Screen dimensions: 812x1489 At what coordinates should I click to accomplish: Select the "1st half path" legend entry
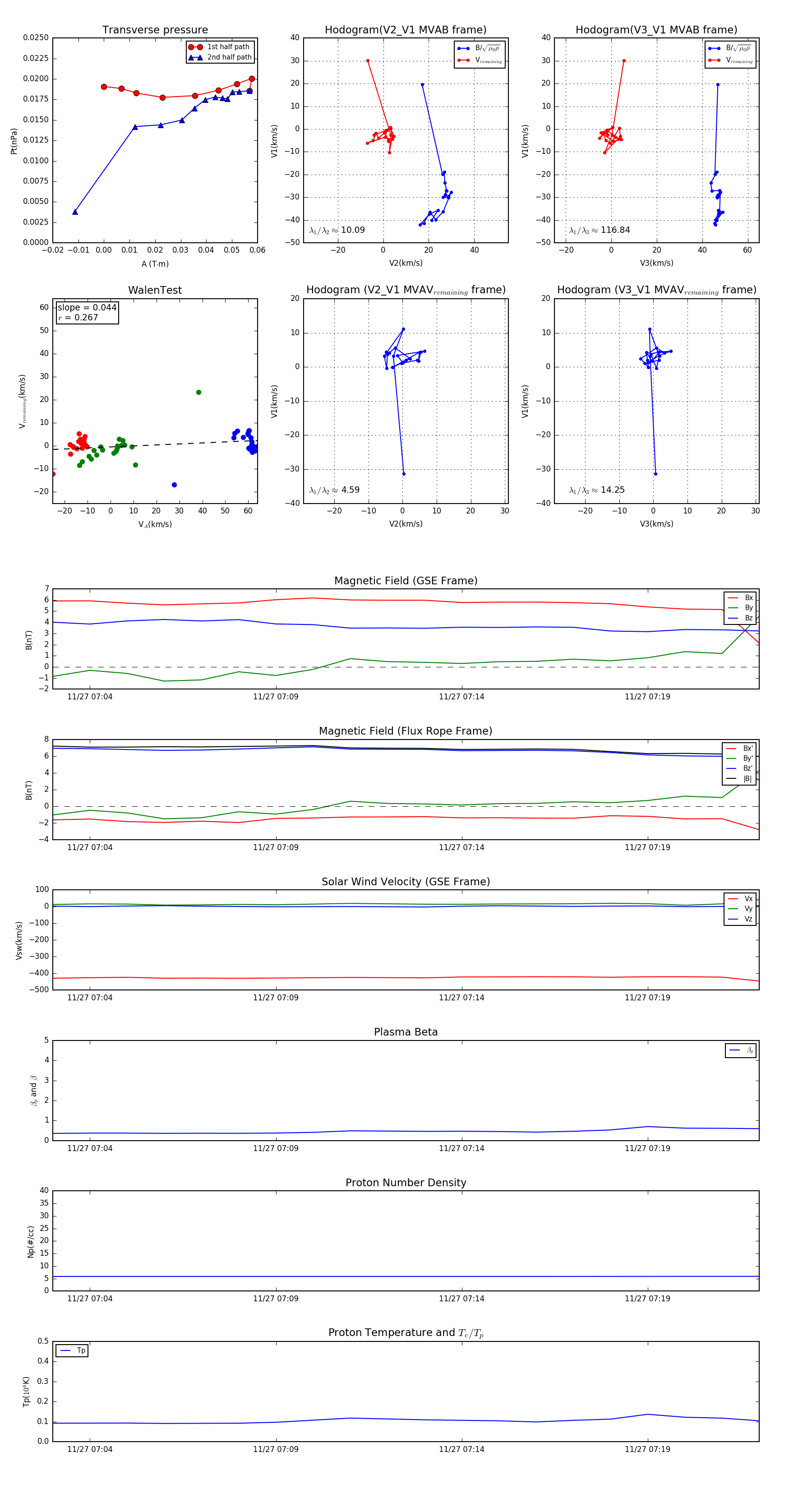(220, 47)
